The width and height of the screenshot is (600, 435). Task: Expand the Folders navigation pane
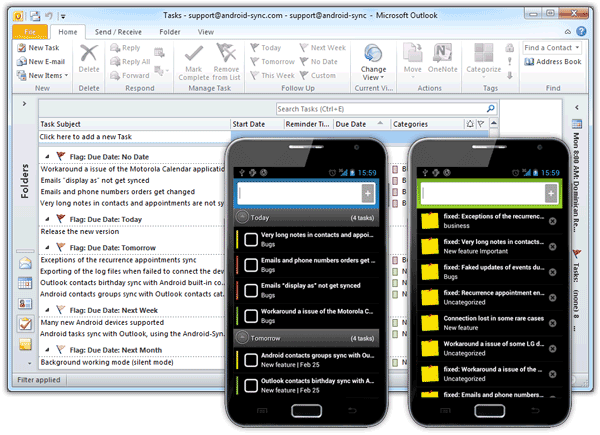point(24,103)
